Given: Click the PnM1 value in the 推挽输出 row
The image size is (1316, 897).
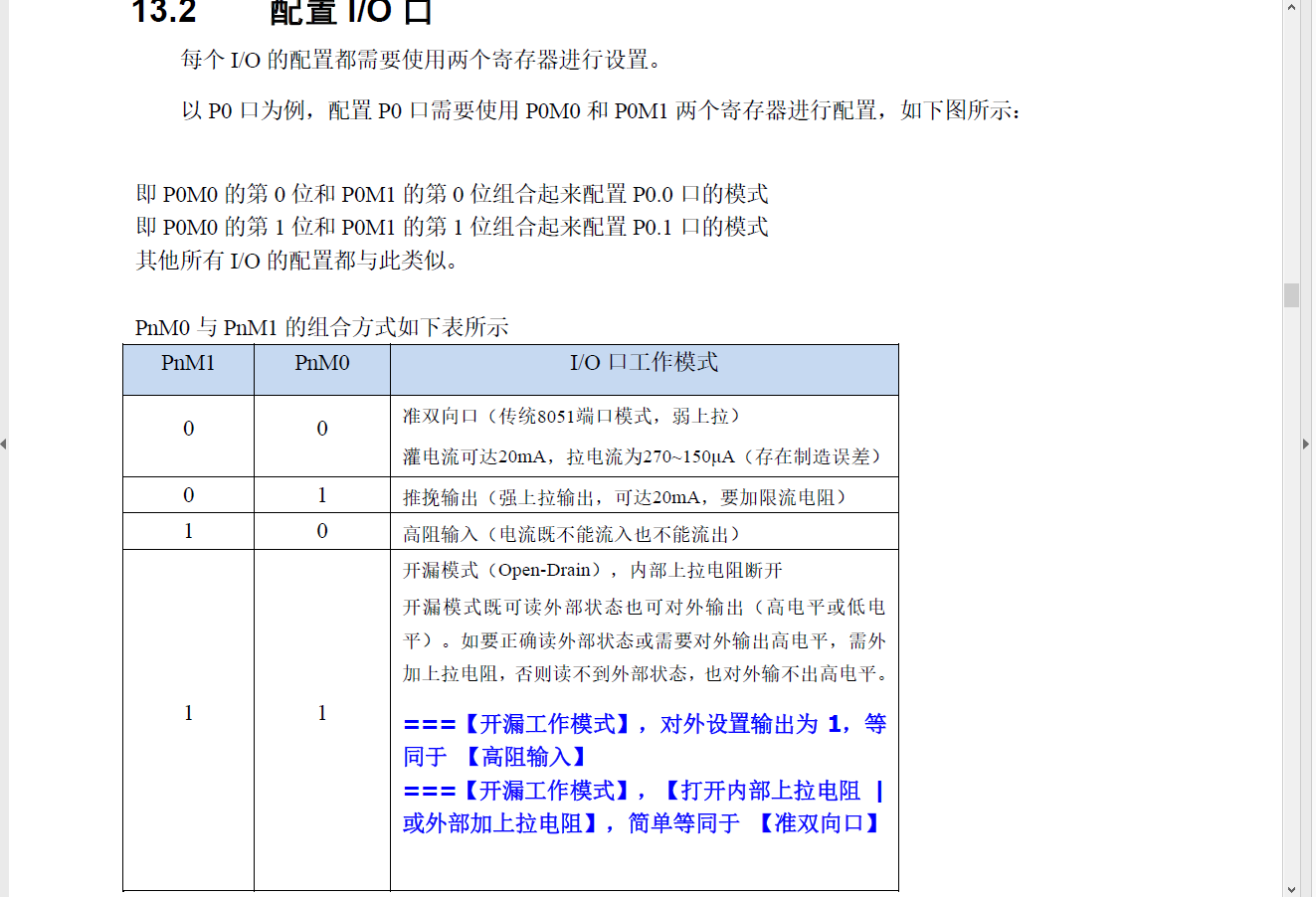Looking at the screenshot, I should [189, 495].
